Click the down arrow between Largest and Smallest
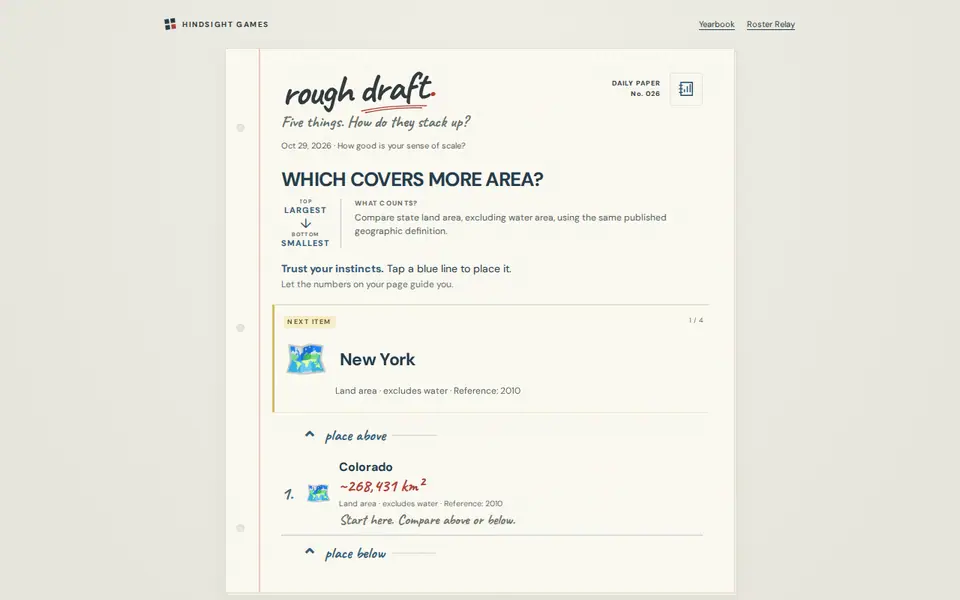This screenshot has width=960, height=600. [x=305, y=223]
